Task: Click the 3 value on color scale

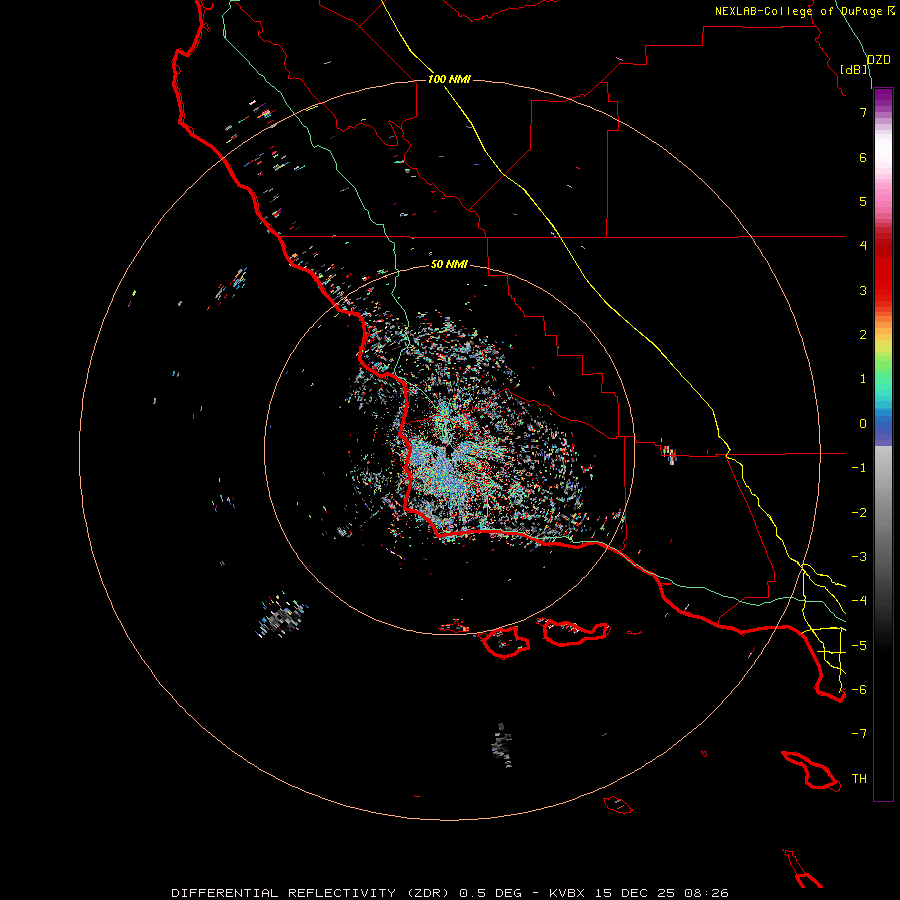Action: (863, 290)
